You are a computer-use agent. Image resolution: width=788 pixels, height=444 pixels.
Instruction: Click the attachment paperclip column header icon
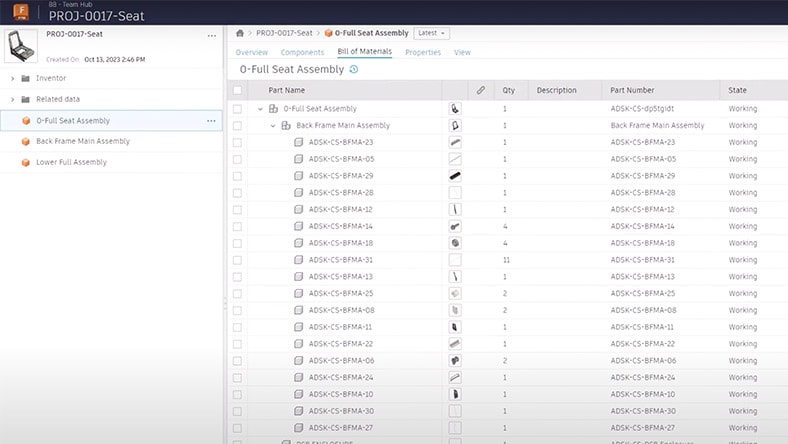tap(480, 90)
